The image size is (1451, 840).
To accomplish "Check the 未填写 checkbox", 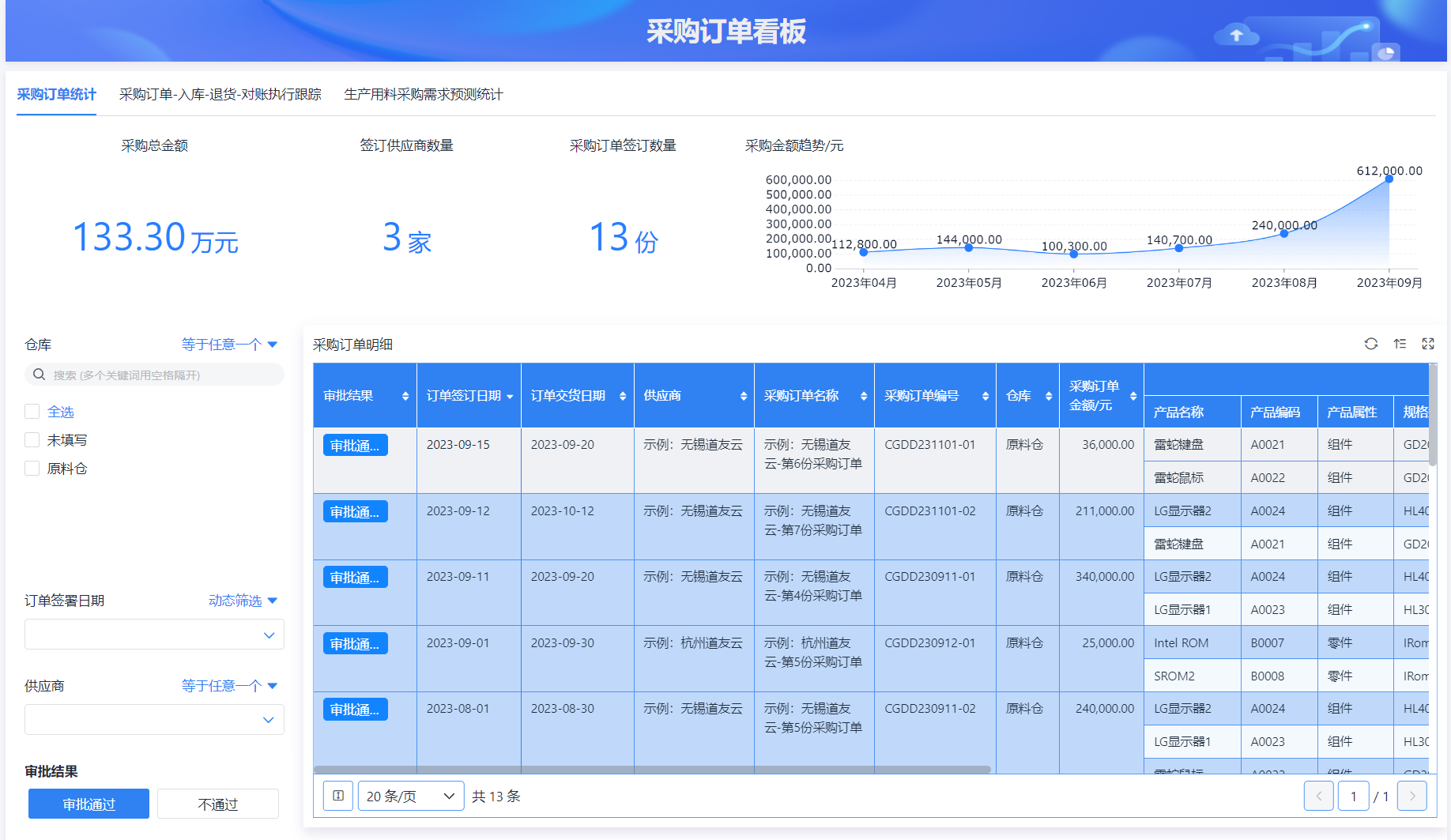I will tap(32, 439).
